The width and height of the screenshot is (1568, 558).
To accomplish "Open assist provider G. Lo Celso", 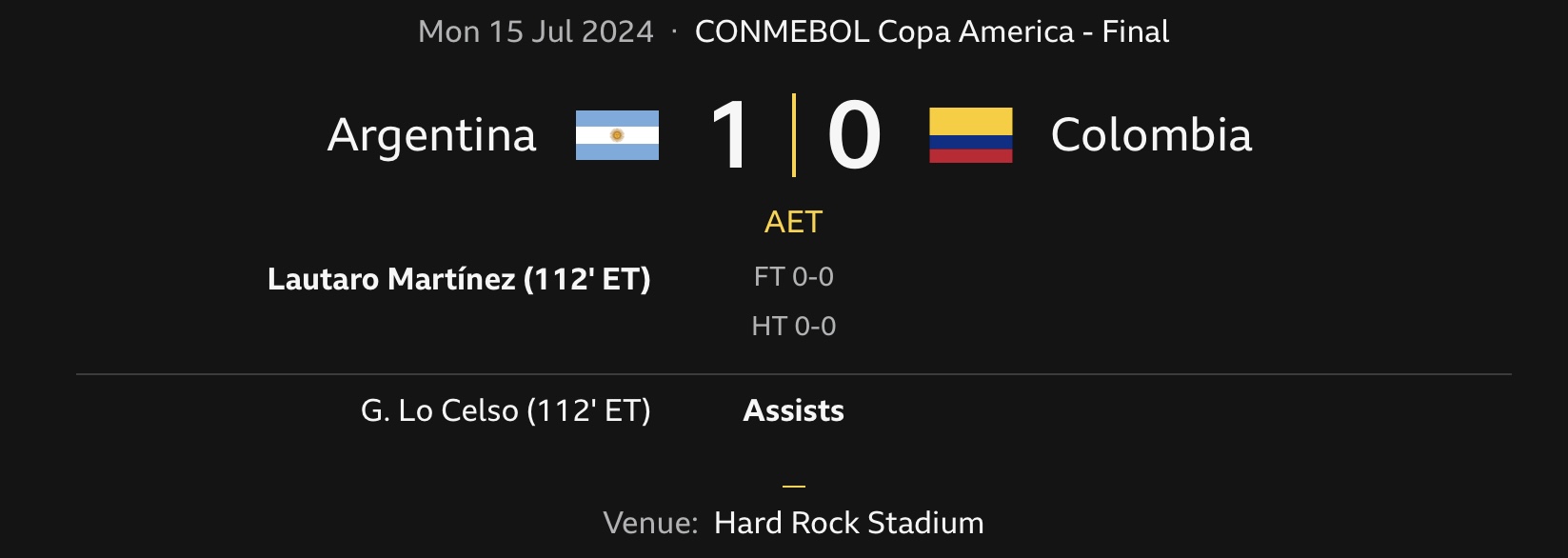I will tap(506, 410).
